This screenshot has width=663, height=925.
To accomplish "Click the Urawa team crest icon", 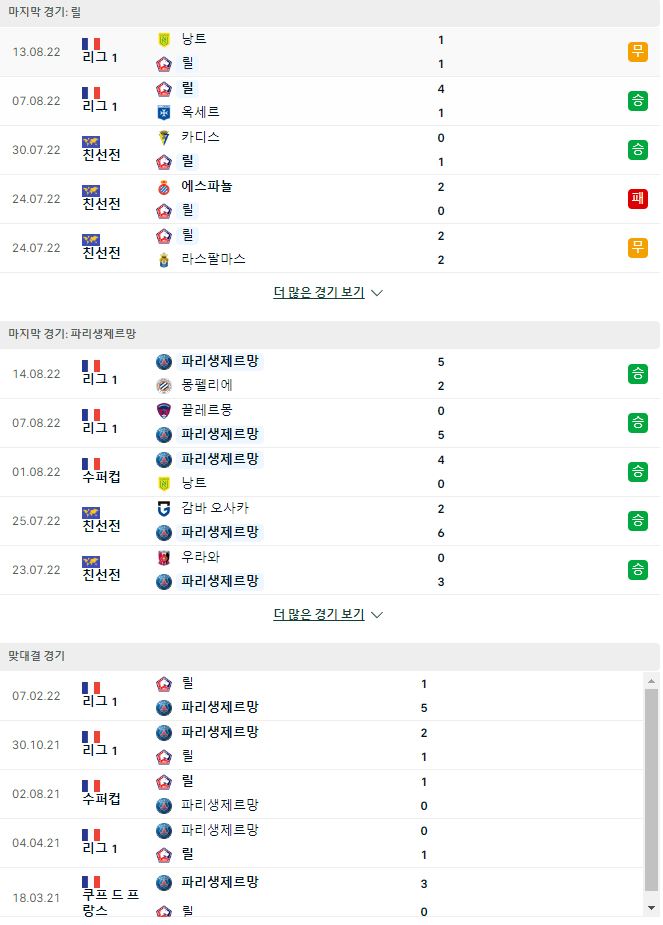I will 164,557.
